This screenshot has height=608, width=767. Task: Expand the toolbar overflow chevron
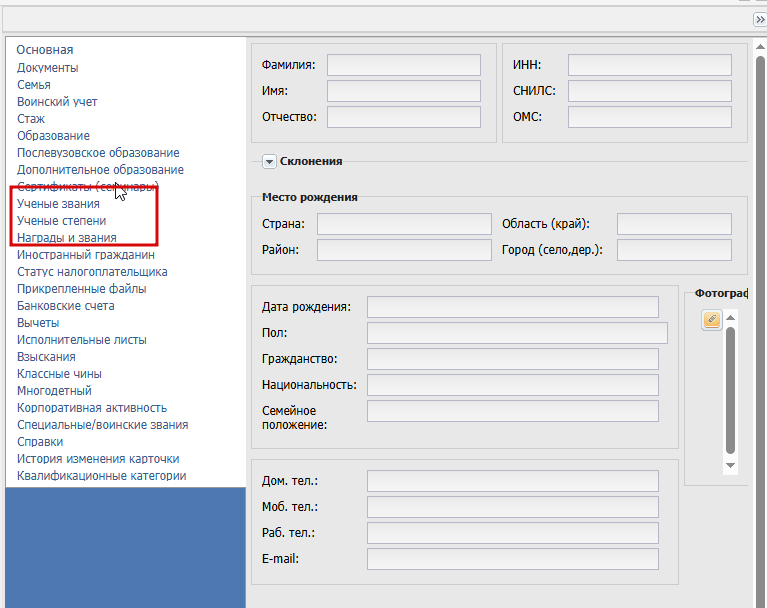pos(760,20)
